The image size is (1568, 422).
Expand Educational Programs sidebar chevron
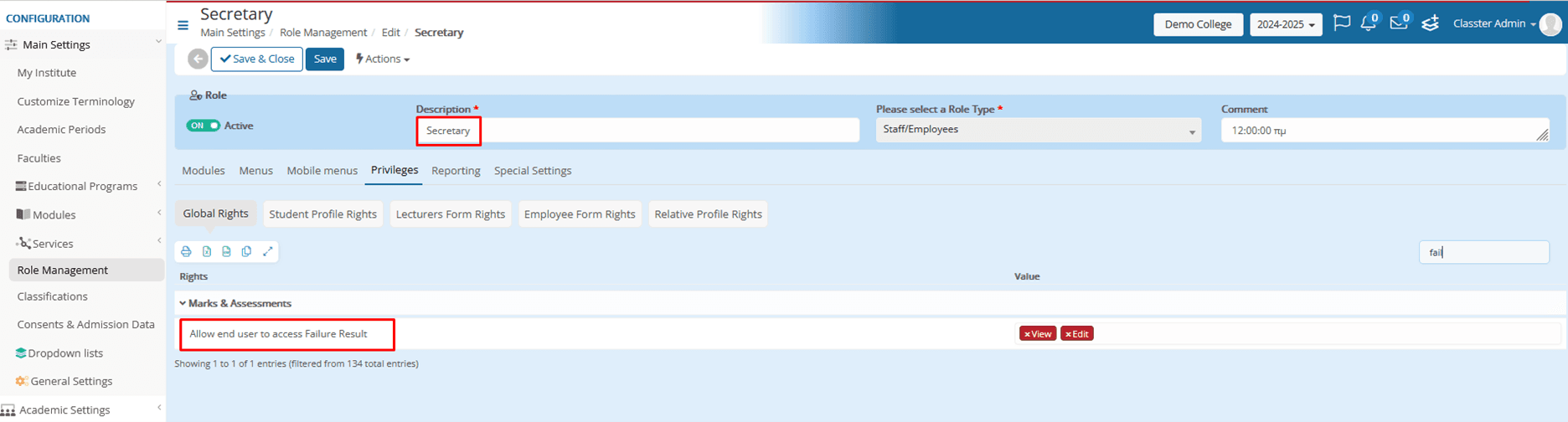click(x=159, y=184)
